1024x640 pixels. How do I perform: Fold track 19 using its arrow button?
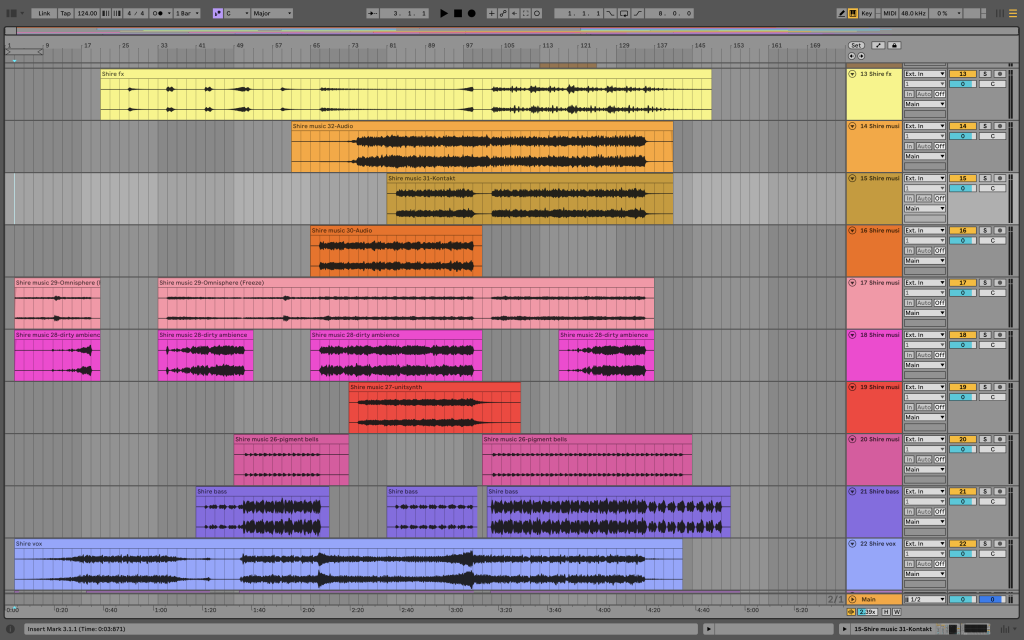[x=852, y=387]
